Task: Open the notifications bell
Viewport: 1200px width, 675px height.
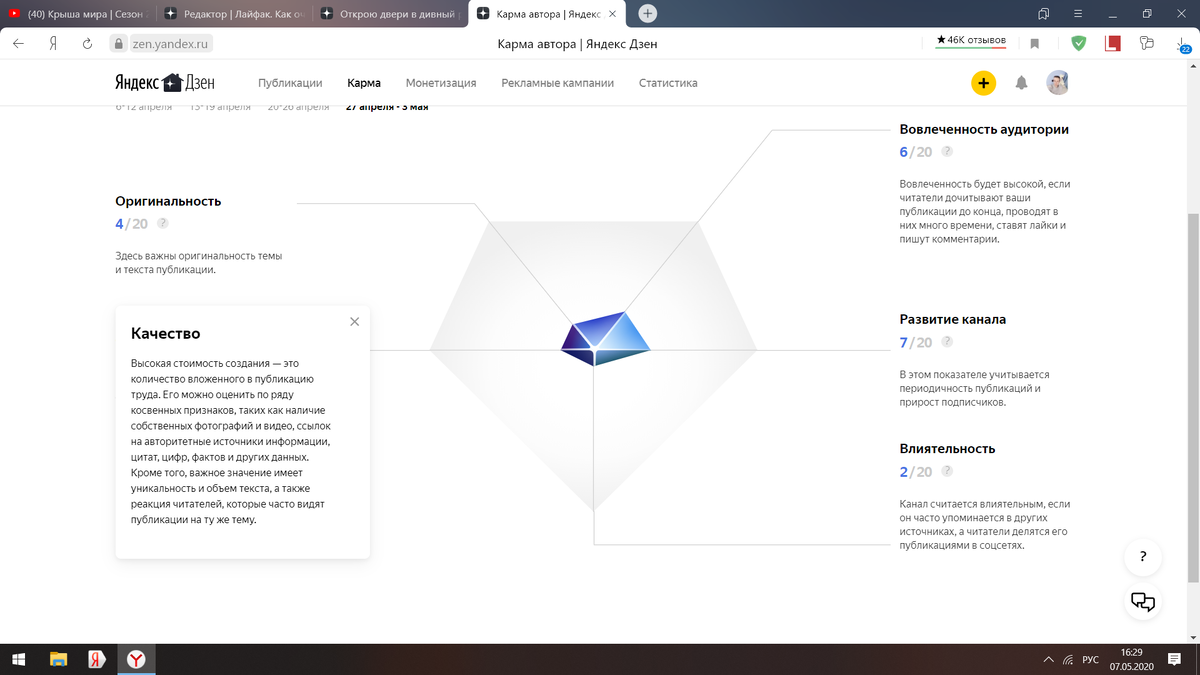Action: click(x=1021, y=83)
